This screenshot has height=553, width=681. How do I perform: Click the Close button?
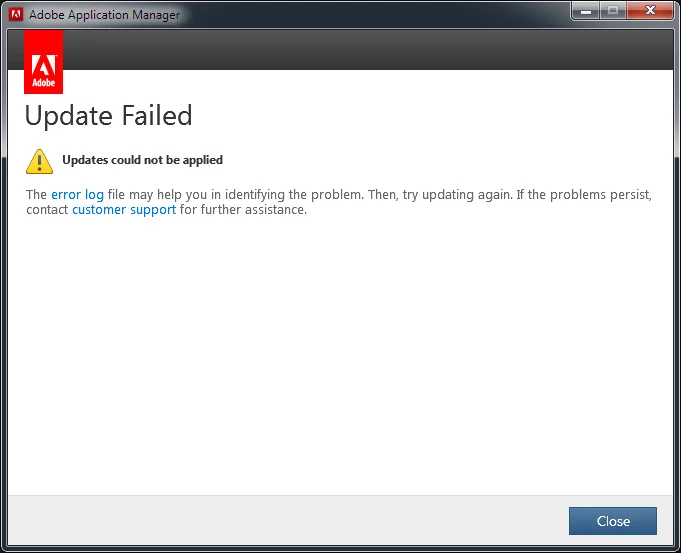612,521
